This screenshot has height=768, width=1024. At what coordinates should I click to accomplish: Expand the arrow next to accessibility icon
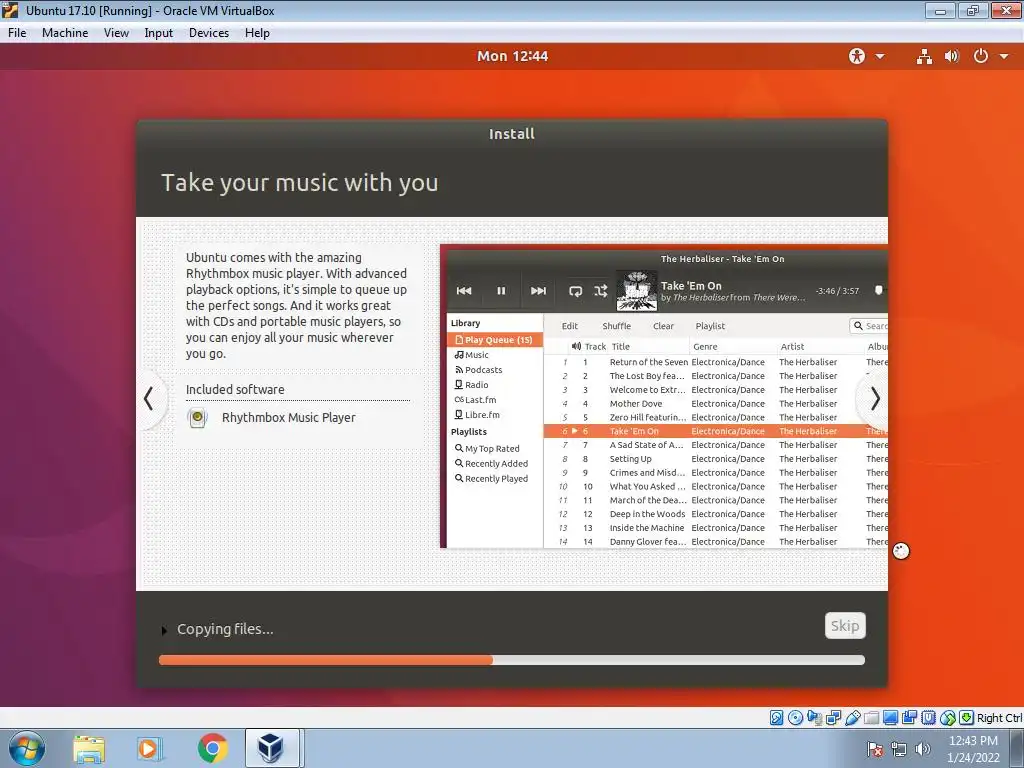pos(880,57)
